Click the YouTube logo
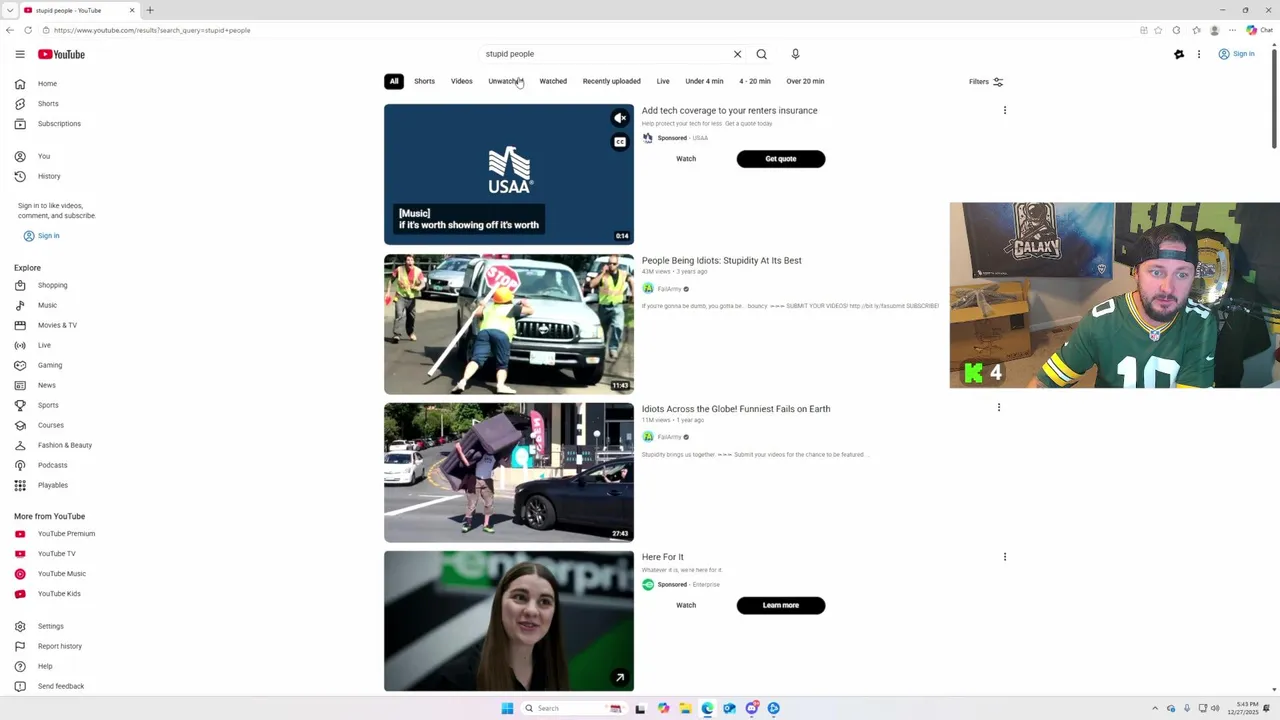This screenshot has height=720, width=1280. tap(61, 54)
